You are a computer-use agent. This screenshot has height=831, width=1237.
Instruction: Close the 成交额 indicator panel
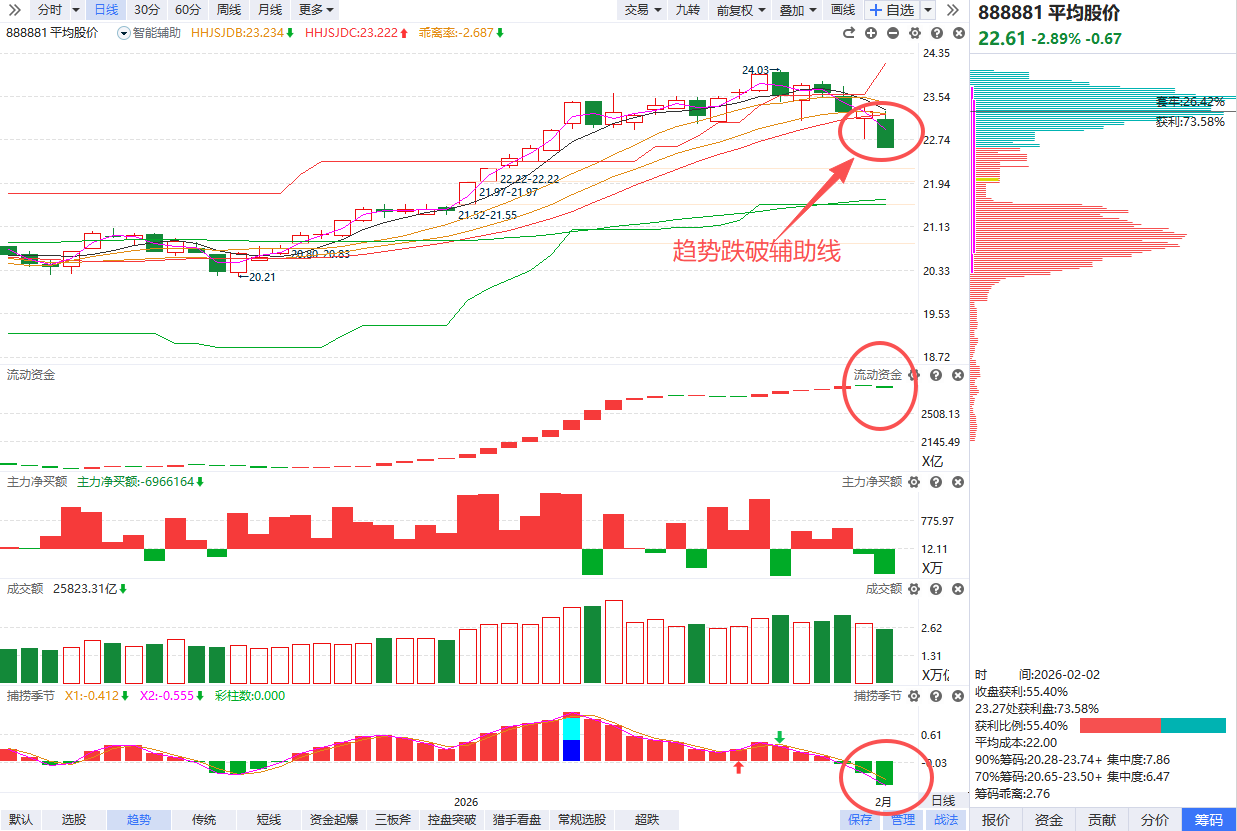coord(957,589)
